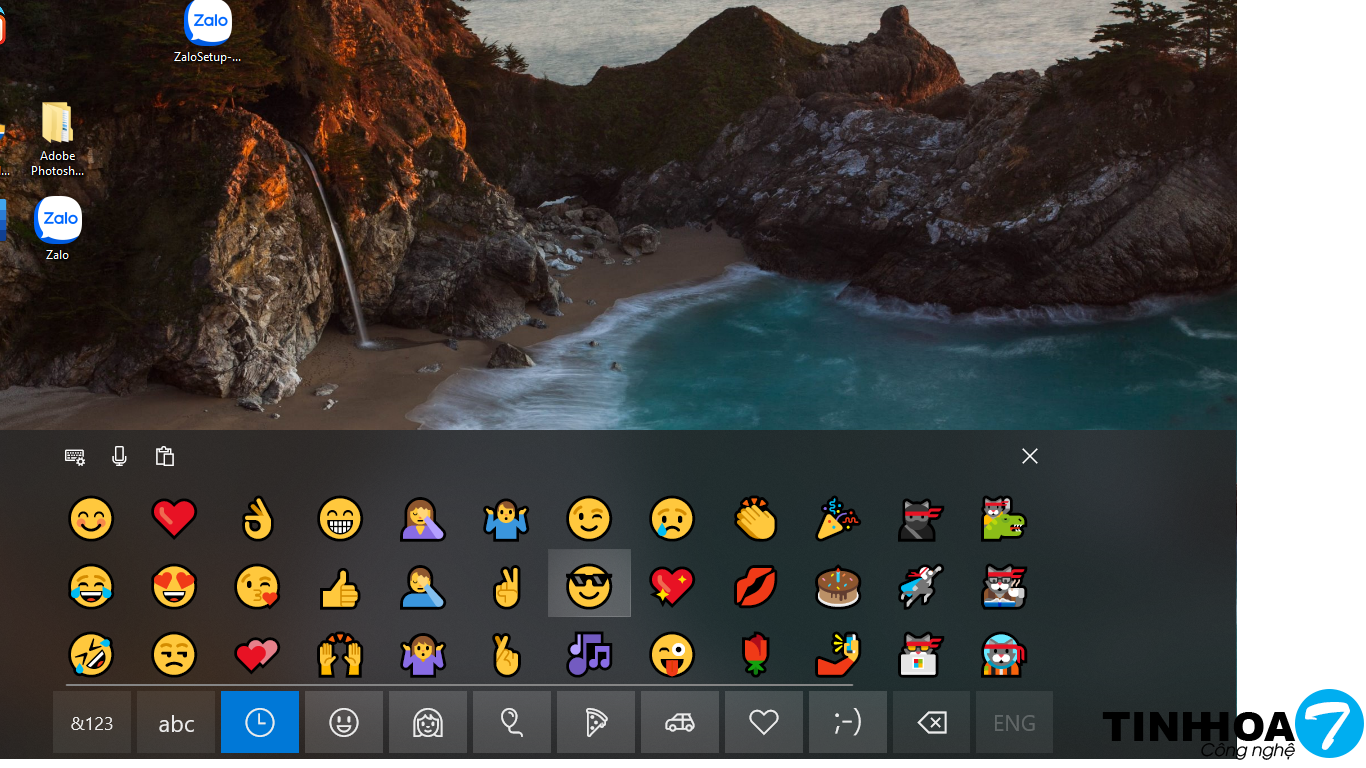Switch to the recently used emoji tab
The image size is (1366, 768).
260,722
